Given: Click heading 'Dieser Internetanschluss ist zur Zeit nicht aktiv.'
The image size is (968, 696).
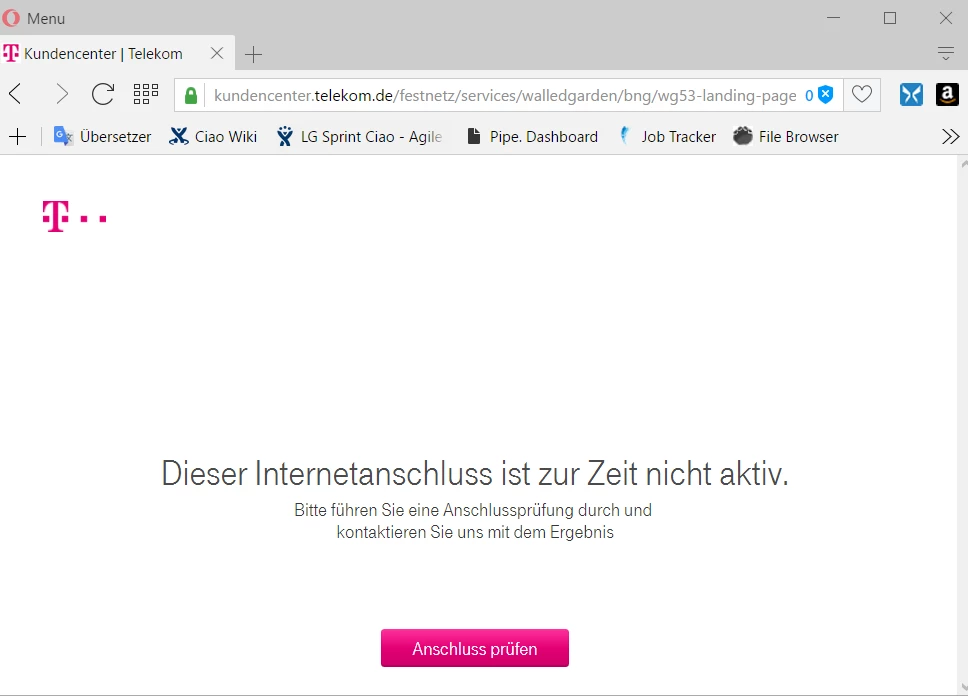Looking at the screenshot, I should 475,474.
